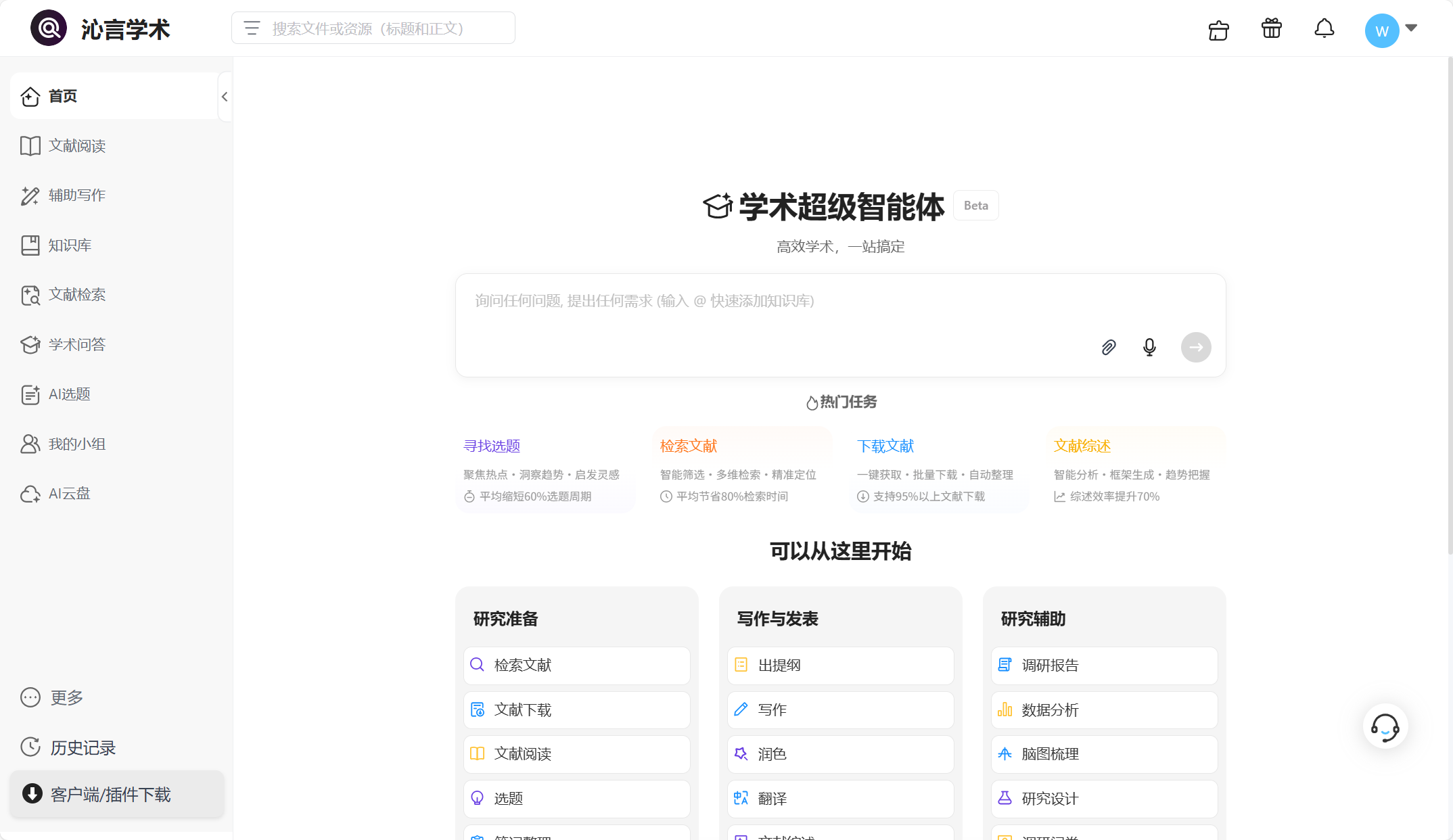Go to 知识库 in the sidebar

(70, 246)
